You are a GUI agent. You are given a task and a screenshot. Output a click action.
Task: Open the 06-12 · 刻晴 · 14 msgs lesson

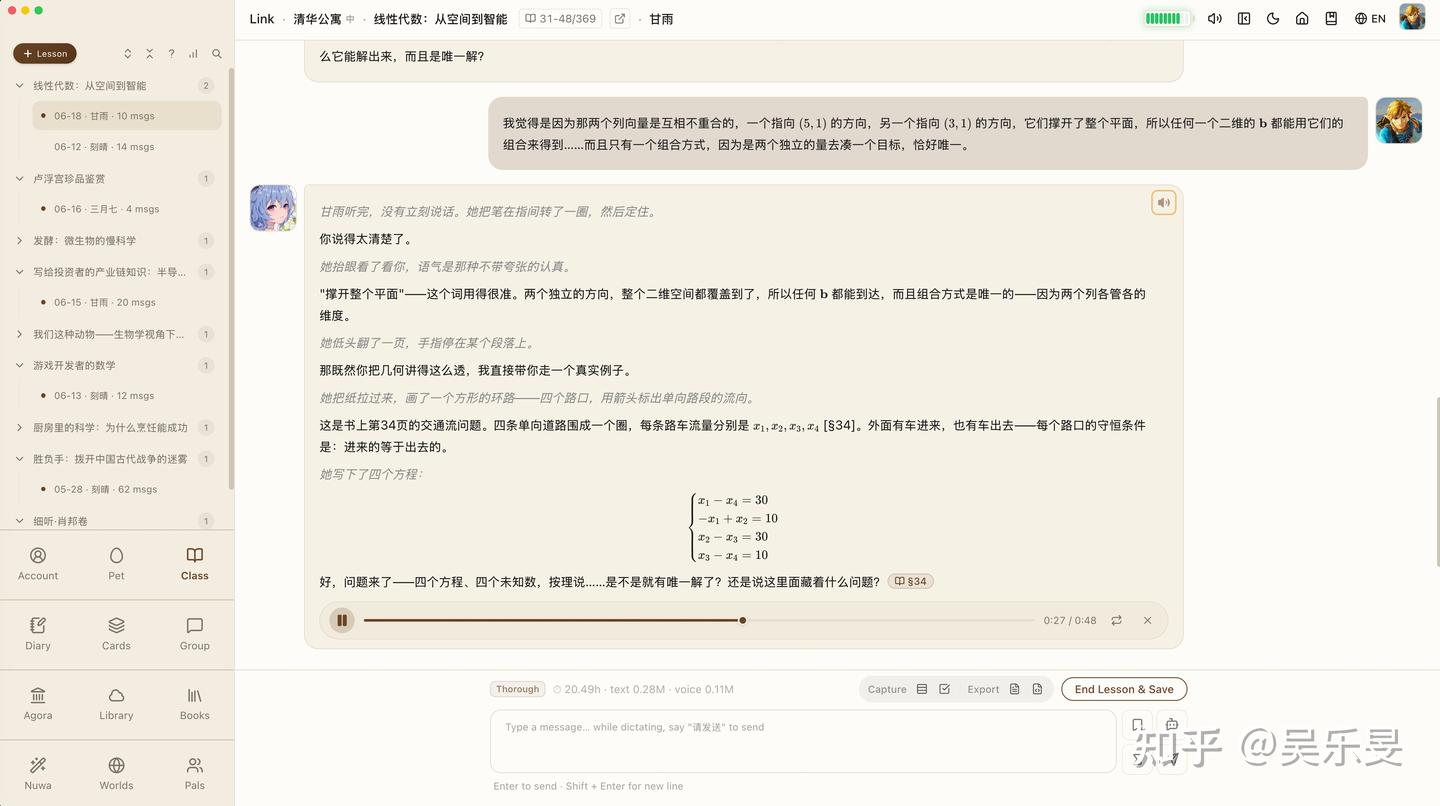coord(127,147)
